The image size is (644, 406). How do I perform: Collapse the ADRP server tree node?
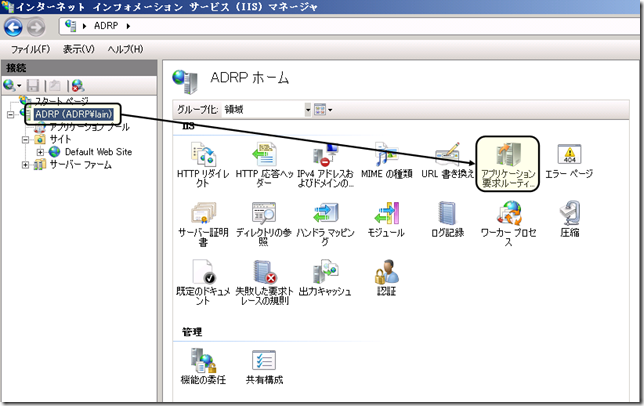(11, 115)
